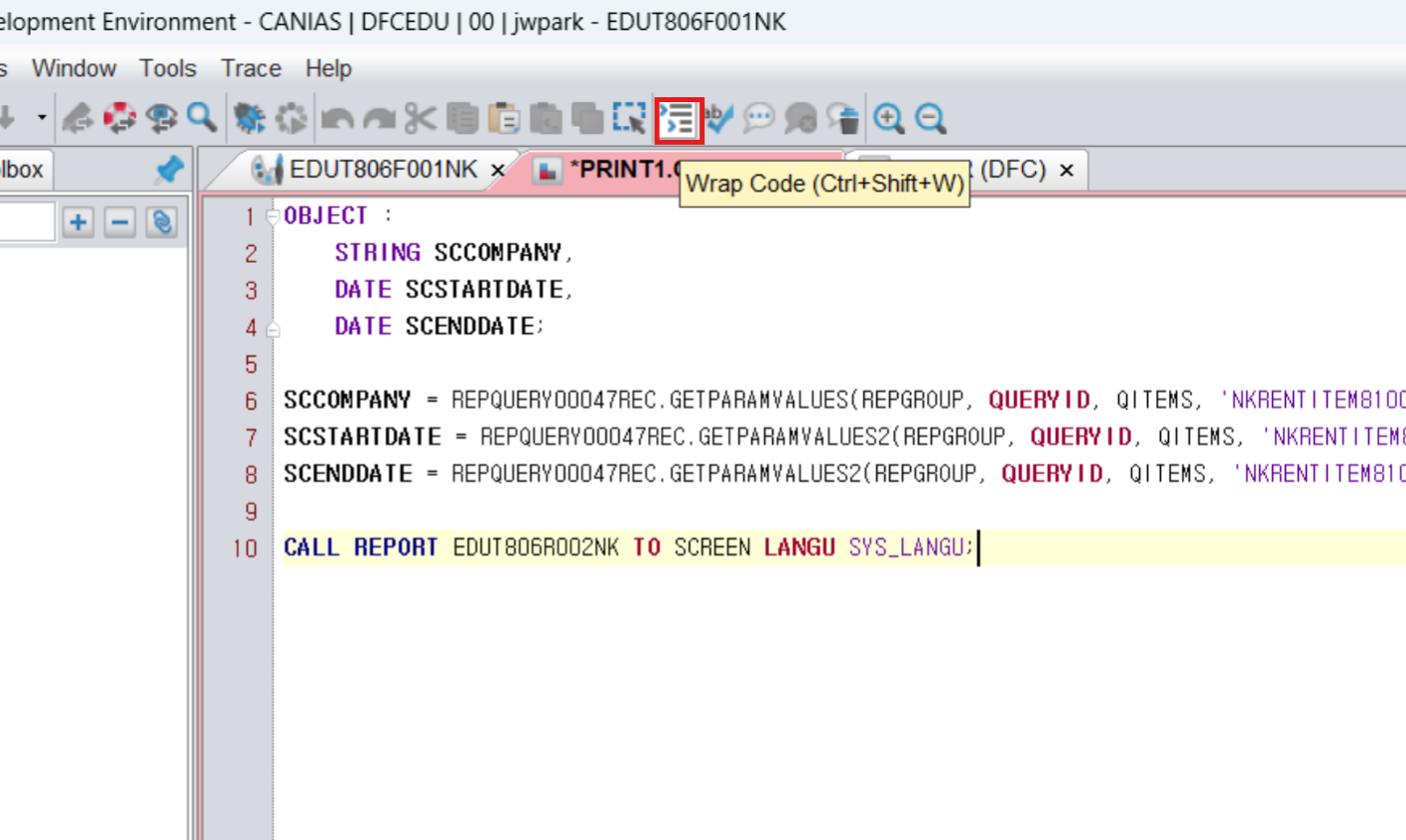Viewport: 1406px width, 840px height.
Task: Open the Trace menu
Action: click(x=251, y=68)
